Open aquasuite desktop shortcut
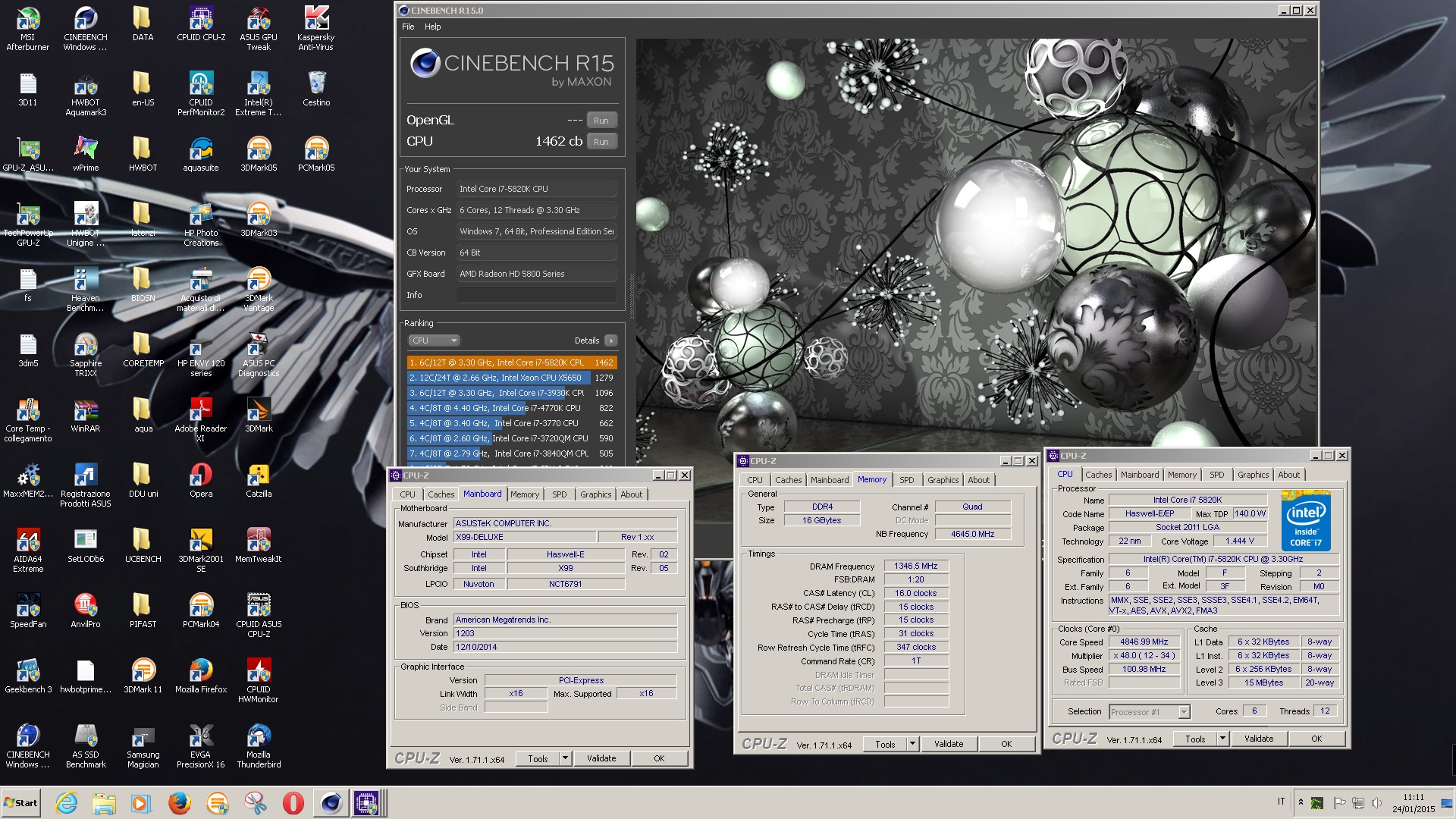 [201, 154]
